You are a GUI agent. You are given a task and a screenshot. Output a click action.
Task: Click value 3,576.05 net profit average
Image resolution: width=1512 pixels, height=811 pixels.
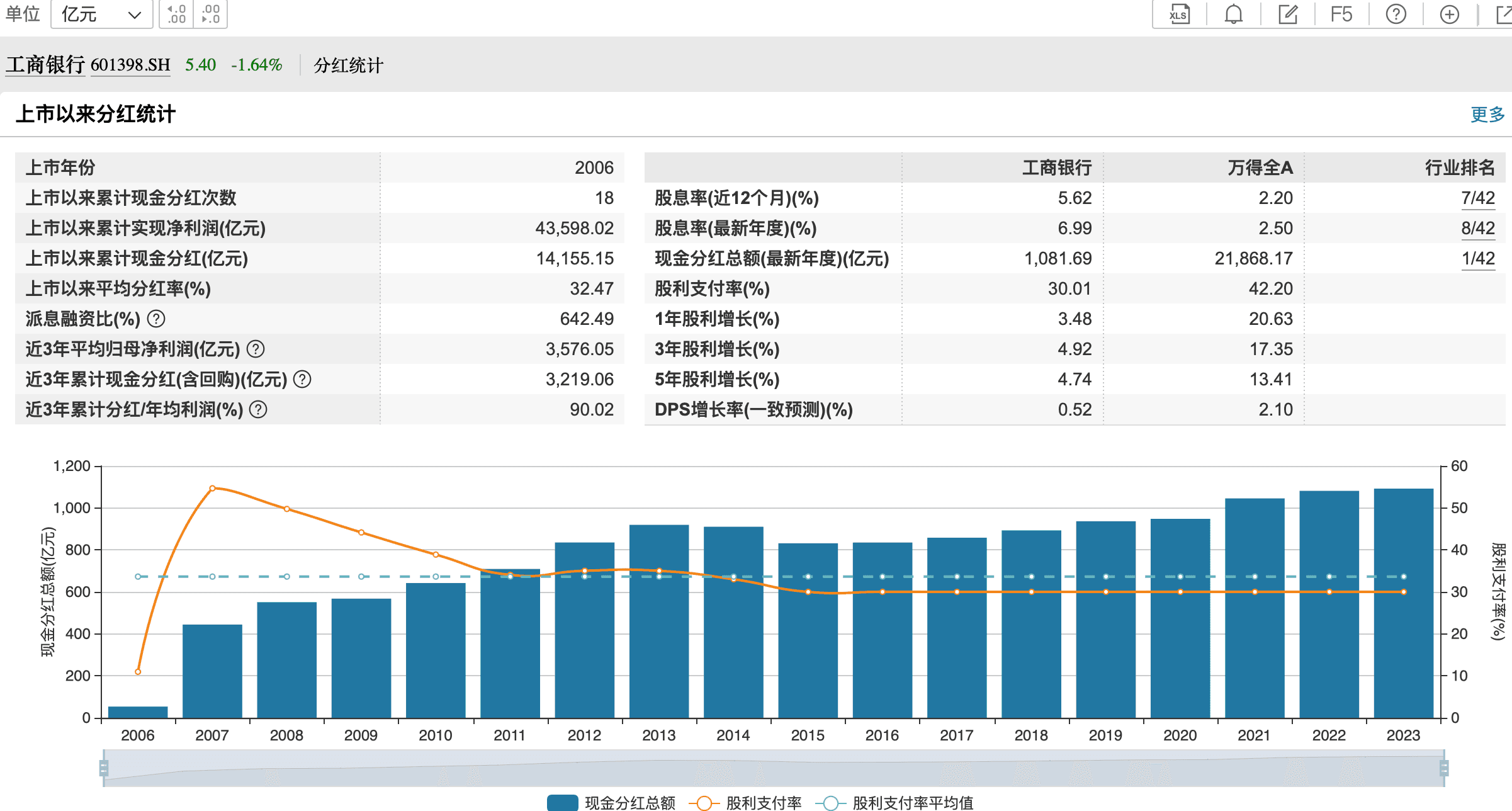pos(579,349)
